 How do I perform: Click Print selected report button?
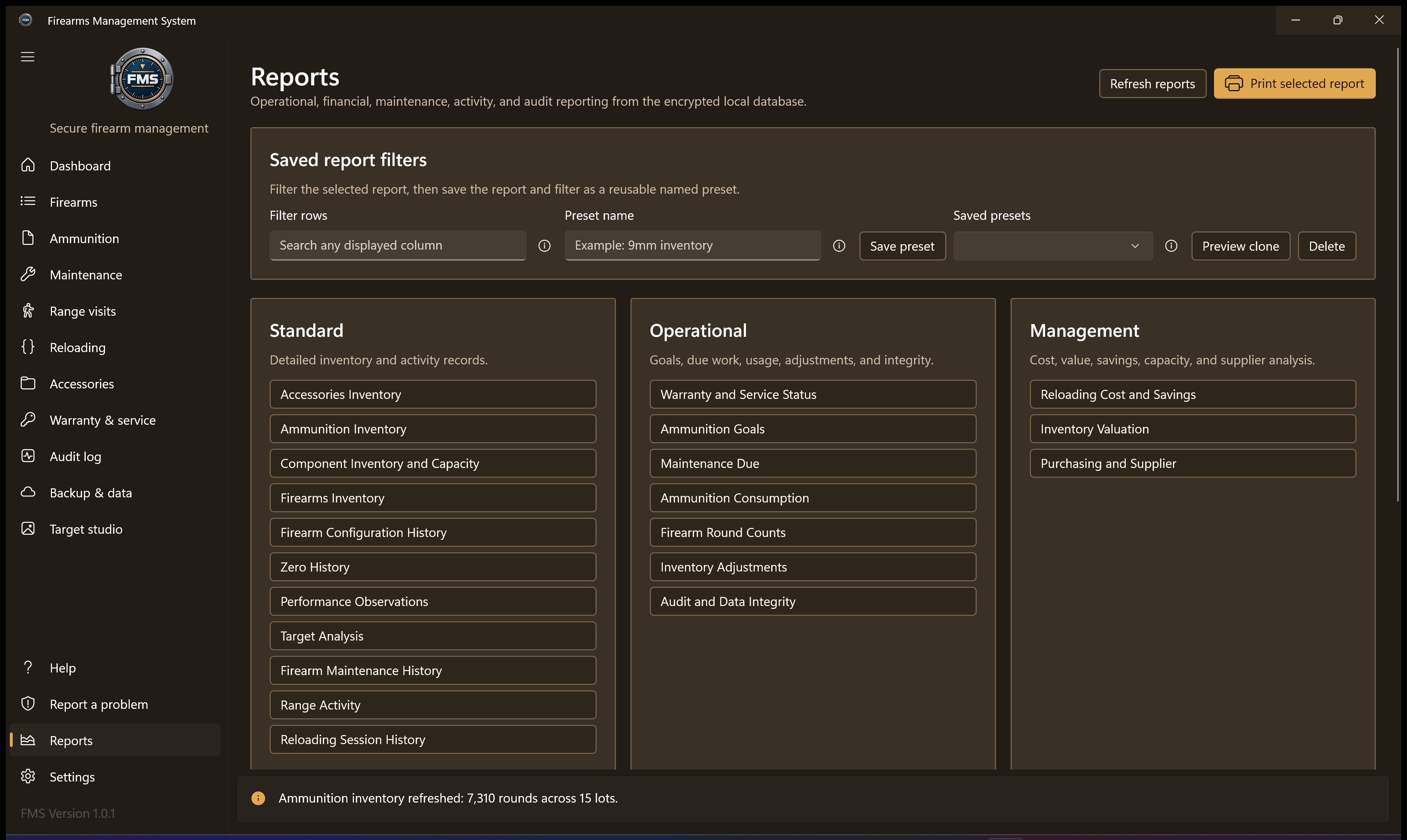point(1294,84)
